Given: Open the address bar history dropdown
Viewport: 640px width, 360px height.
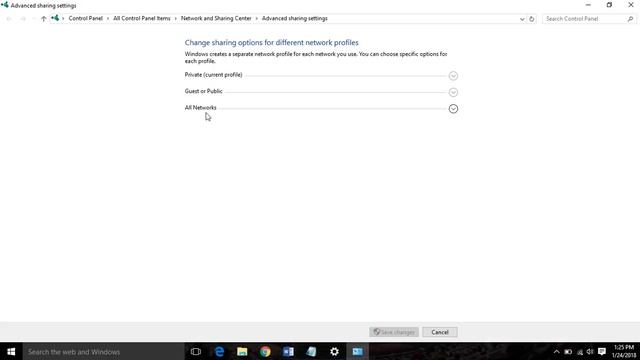Looking at the screenshot, I should (522, 19).
